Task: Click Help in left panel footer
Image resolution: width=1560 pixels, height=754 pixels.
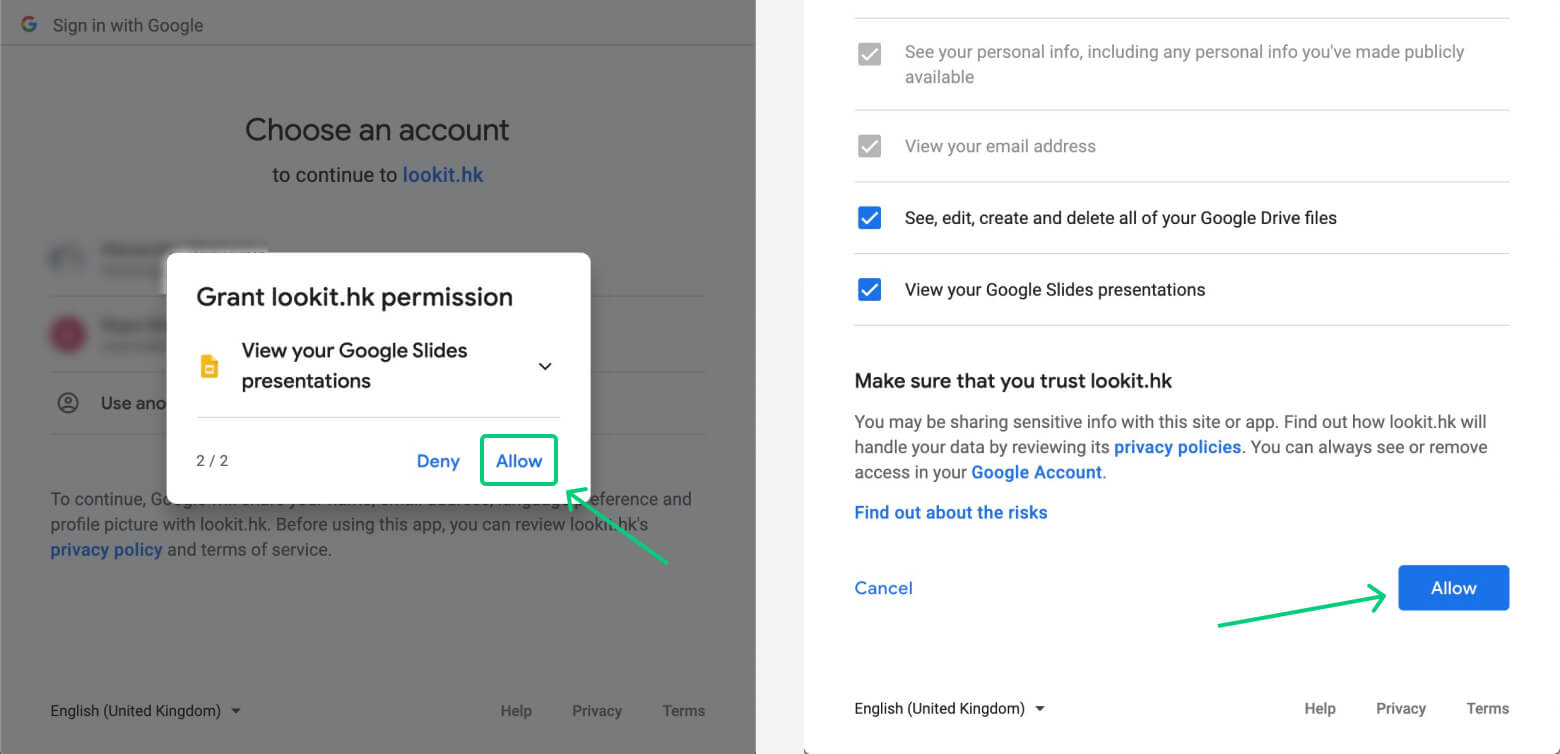Action: (516, 711)
